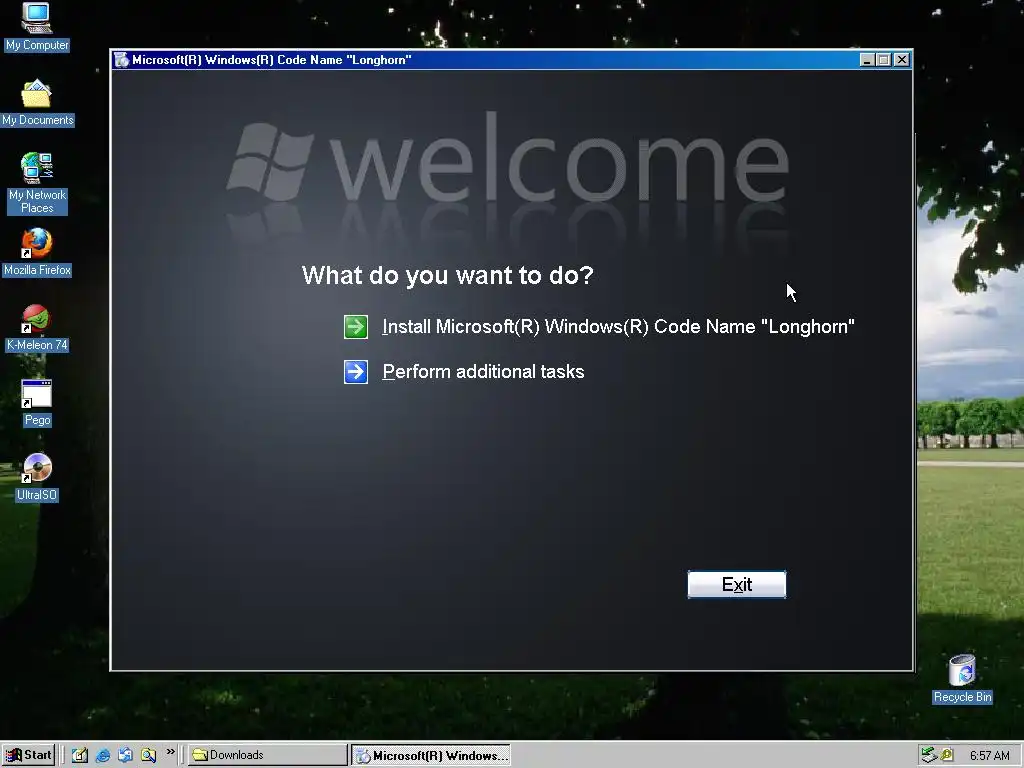This screenshot has height=768, width=1024.
Task: Minimize the Longhorn setup window
Action: click(x=867, y=60)
